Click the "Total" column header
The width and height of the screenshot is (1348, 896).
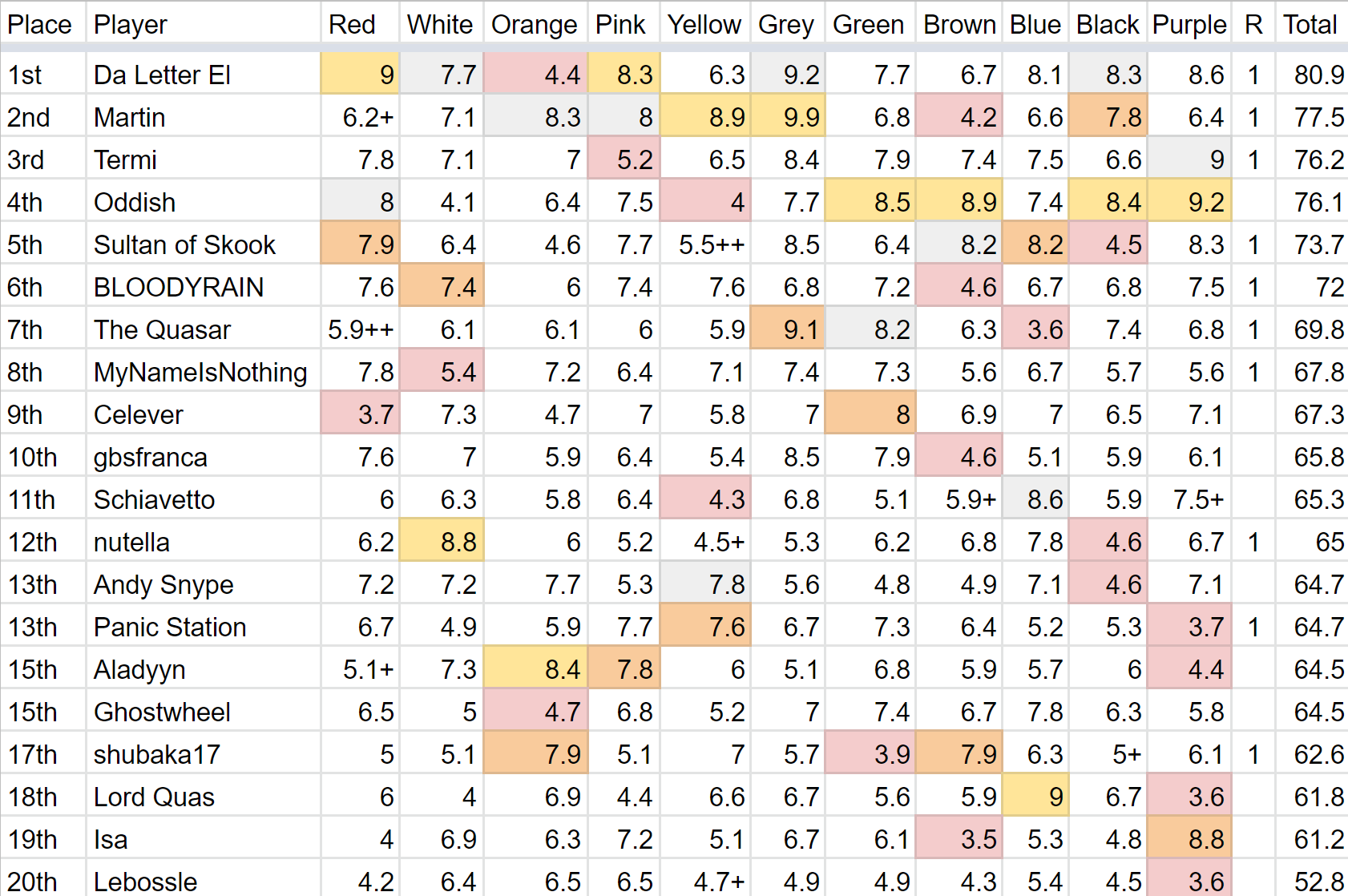1310,25
